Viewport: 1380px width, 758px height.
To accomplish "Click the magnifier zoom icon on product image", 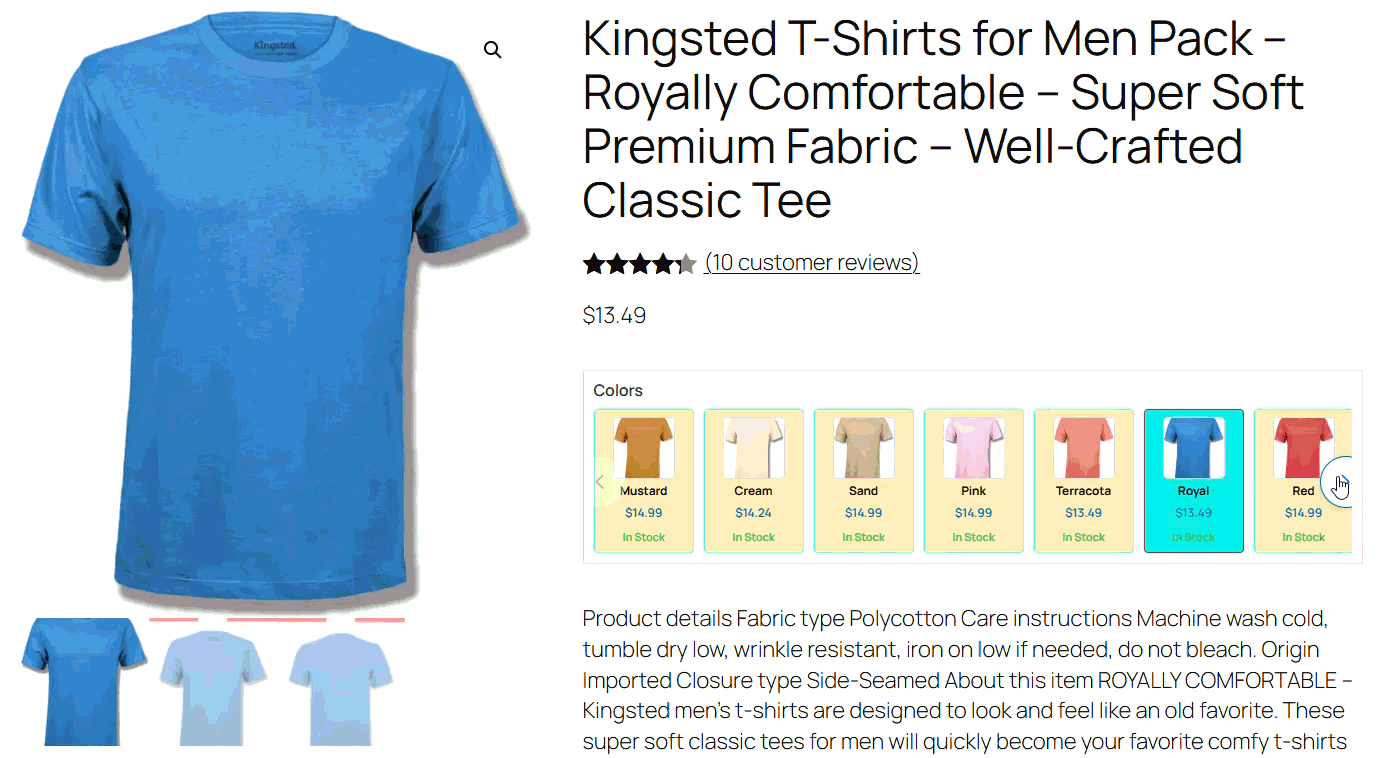I will (493, 50).
